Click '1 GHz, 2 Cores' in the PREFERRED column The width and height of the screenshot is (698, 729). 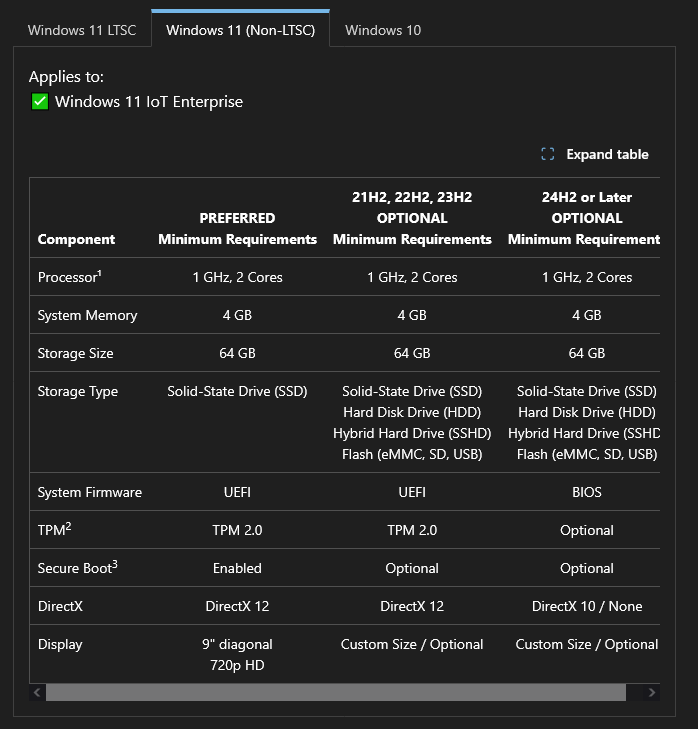tap(237, 278)
